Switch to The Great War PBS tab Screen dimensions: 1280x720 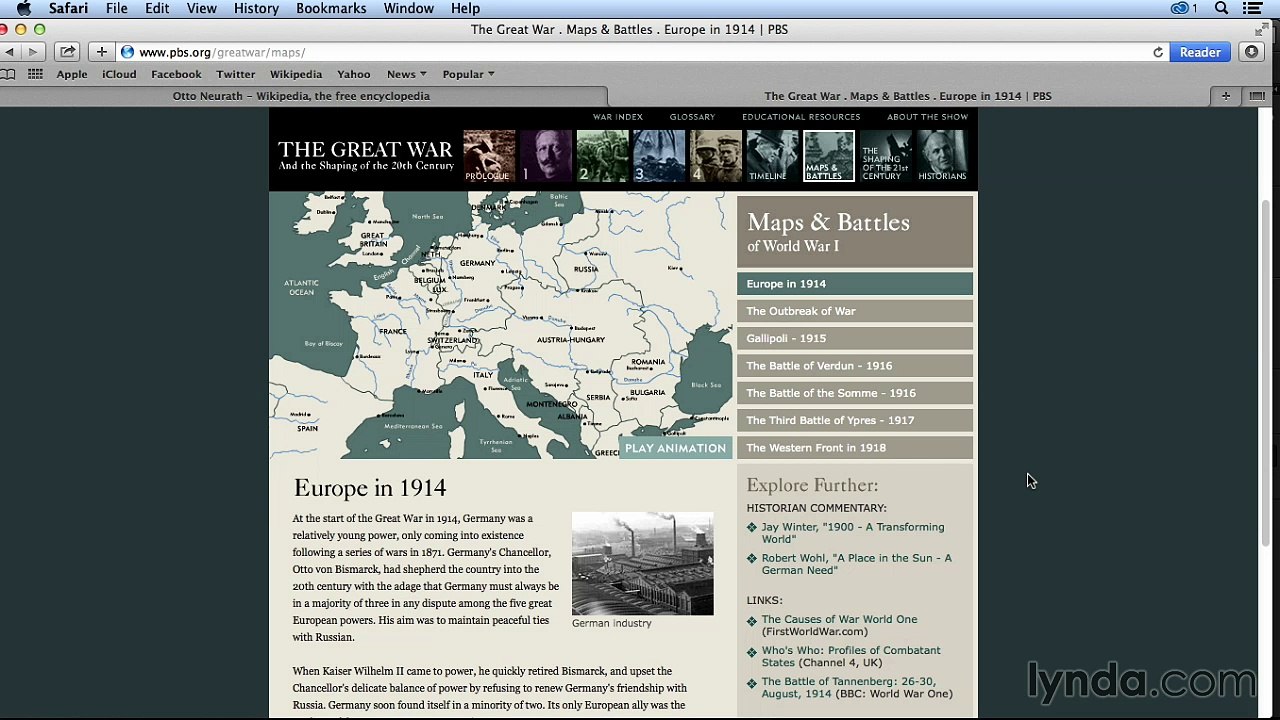point(908,96)
